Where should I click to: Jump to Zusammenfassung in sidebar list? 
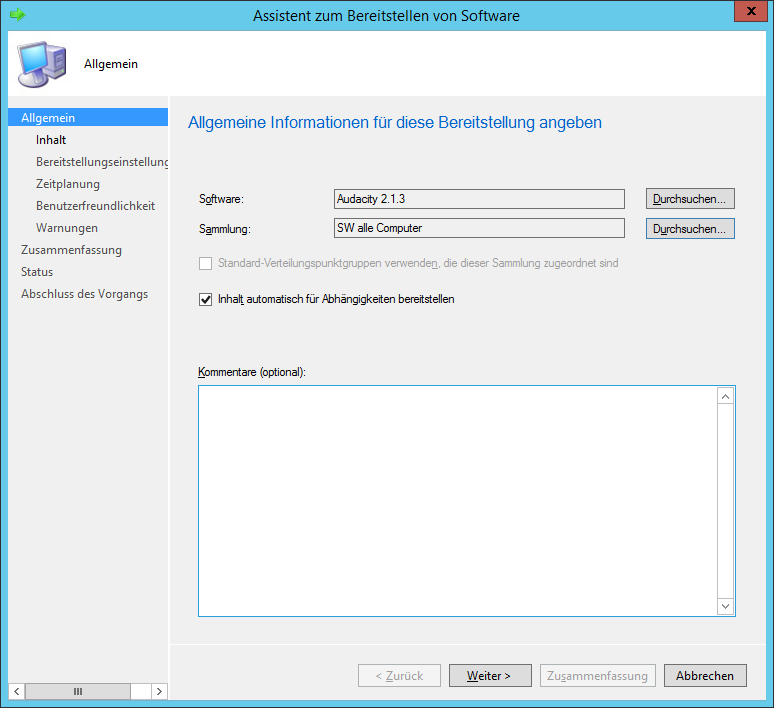71,250
